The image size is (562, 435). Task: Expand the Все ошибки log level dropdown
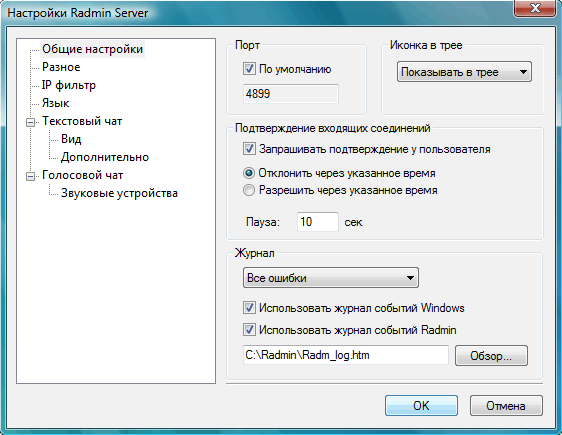pos(331,278)
